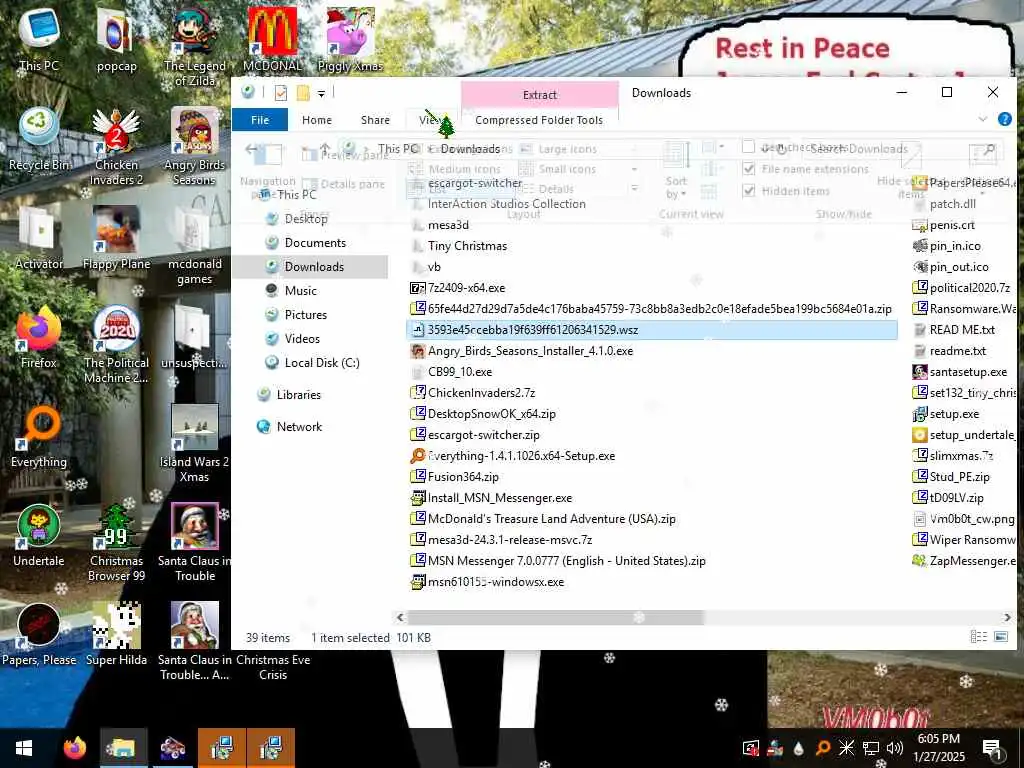Click the horizontal scrollbar left arrow
The image size is (1024, 768).
click(x=400, y=616)
